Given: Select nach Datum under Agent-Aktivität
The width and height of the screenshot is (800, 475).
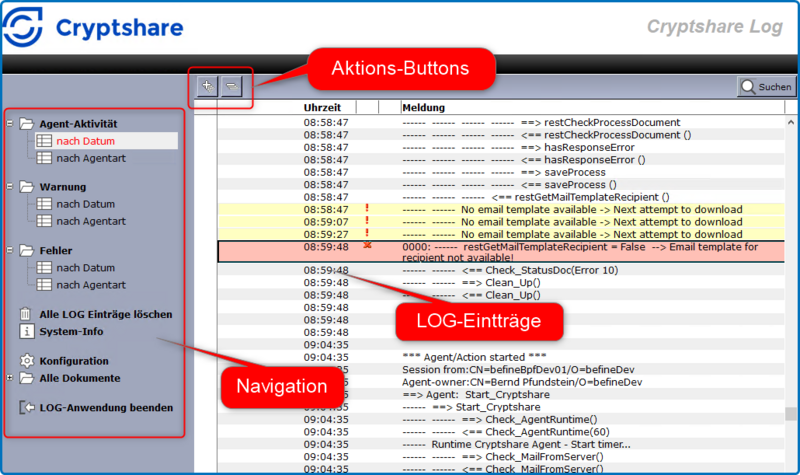Looking at the screenshot, I should pyautogui.click(x=84, y=141).
